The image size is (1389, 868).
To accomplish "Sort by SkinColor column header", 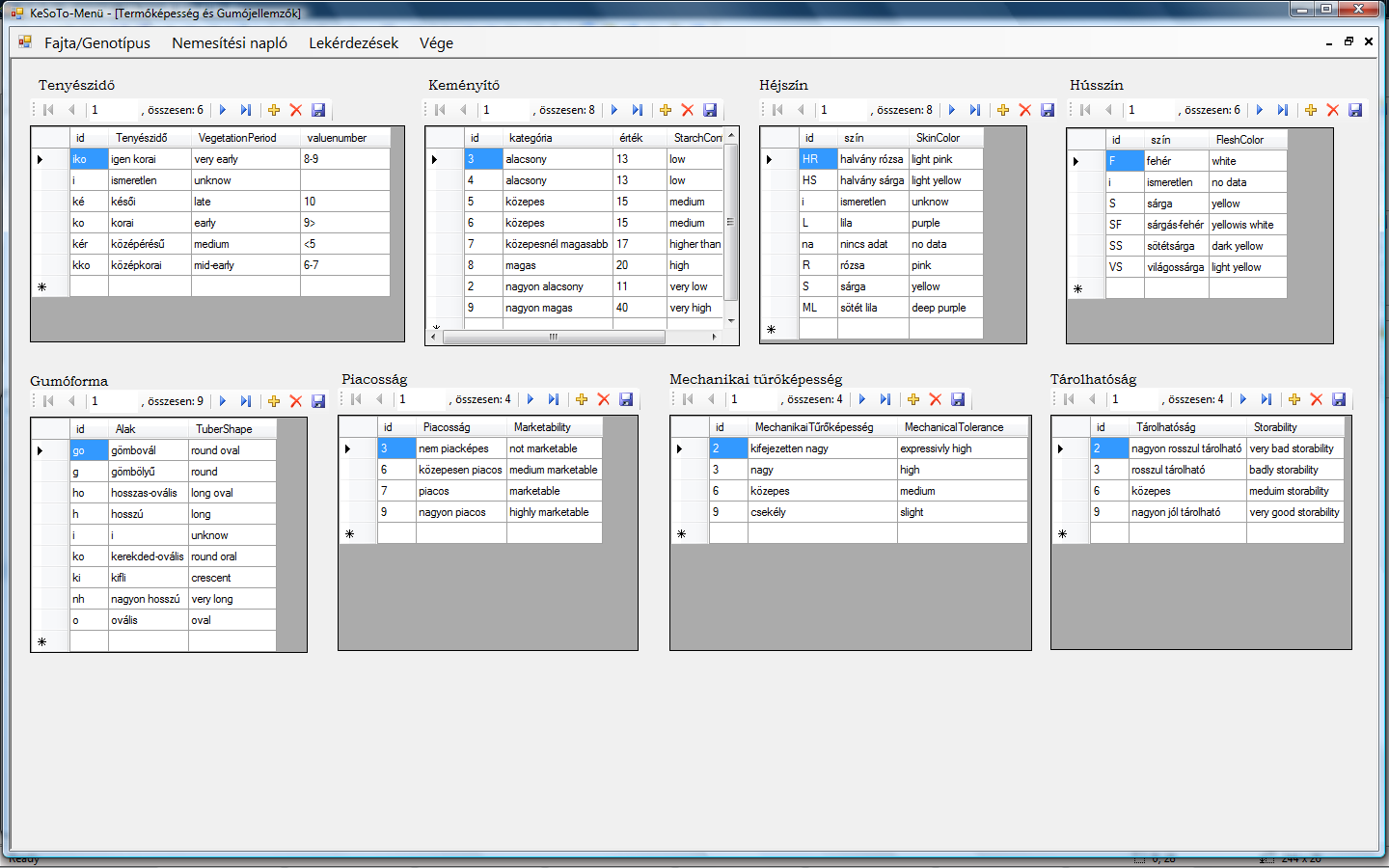I will 945,138.
